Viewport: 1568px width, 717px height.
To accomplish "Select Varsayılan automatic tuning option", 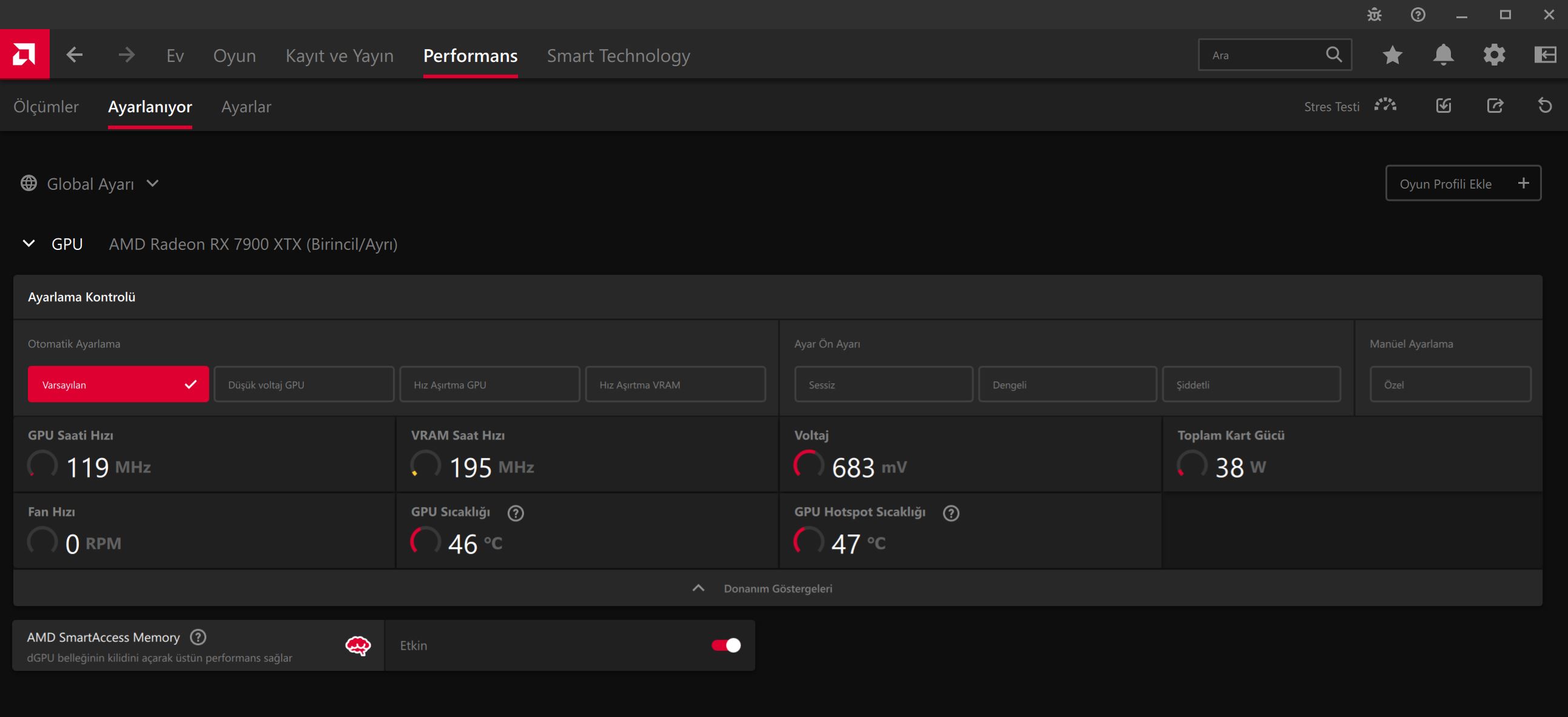I will [x=118, y=384].
